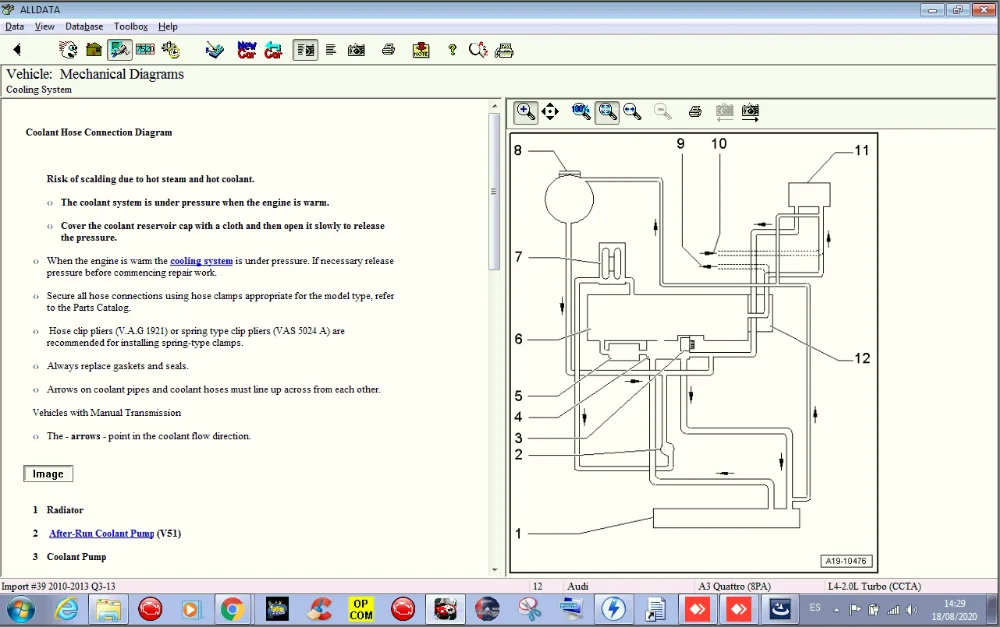Viewport: 1000px width, 627px height.
Task: Switch to text-only view
Action: pyautogui.click(x=330, y=50)
